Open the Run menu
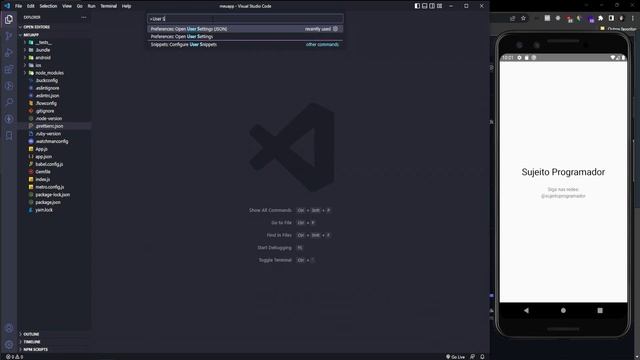 pyautogui.click(x=91, y=6)
